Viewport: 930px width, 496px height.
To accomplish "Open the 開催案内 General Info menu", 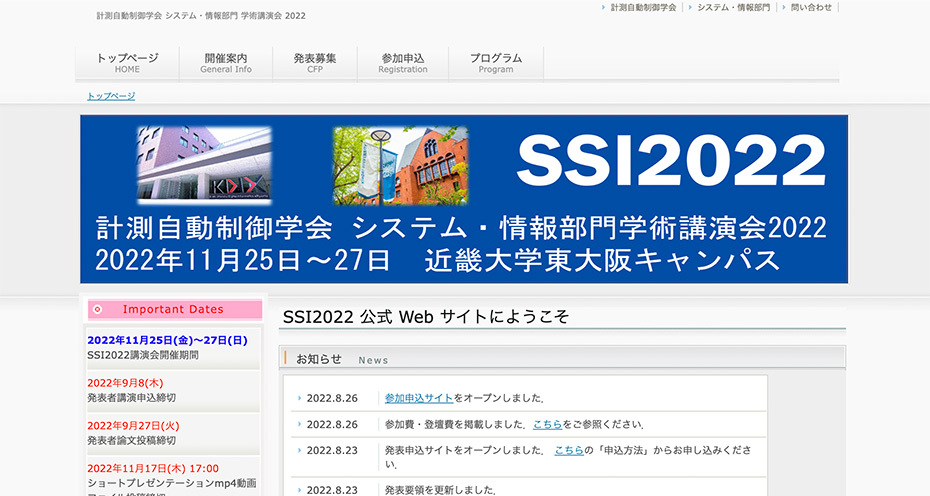I will point(226,63).
